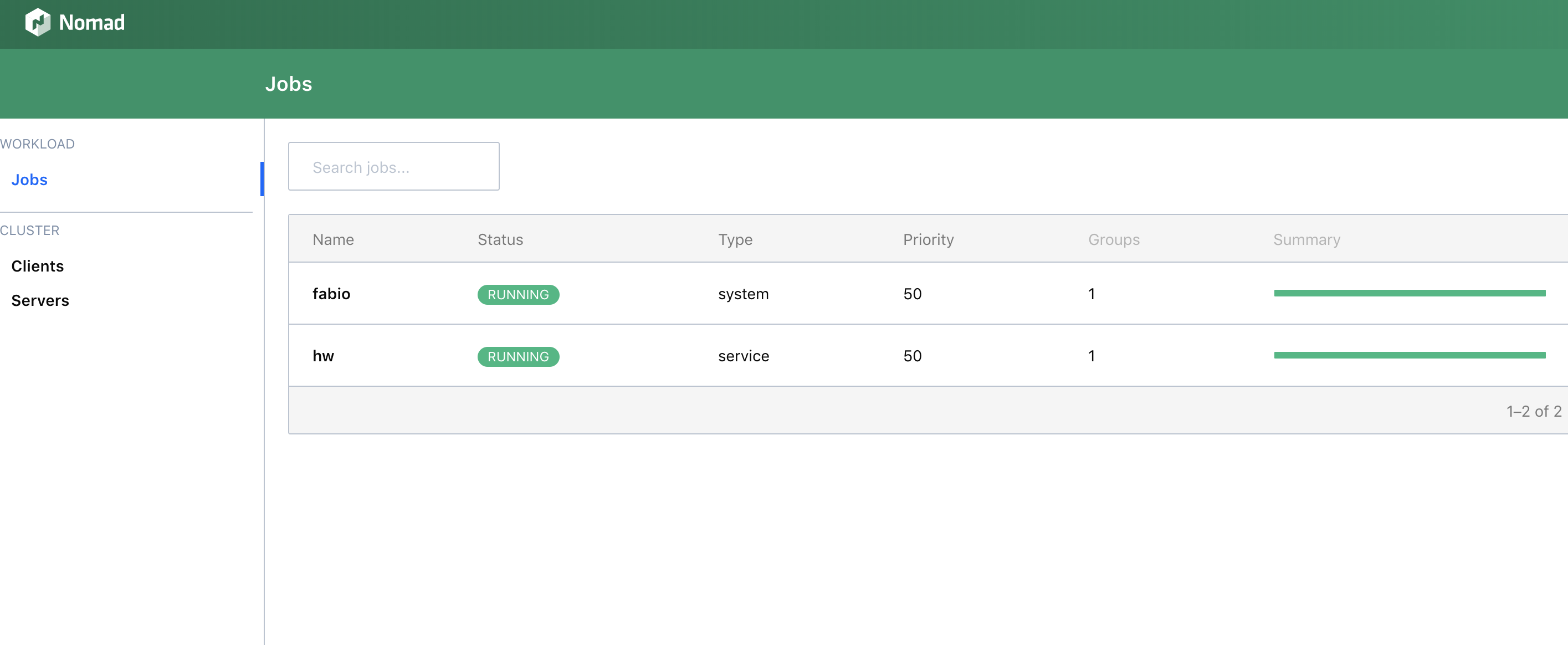Sort the table by the Type column
The height and width of the screenshot is (645, 1568).
point(735,240)
